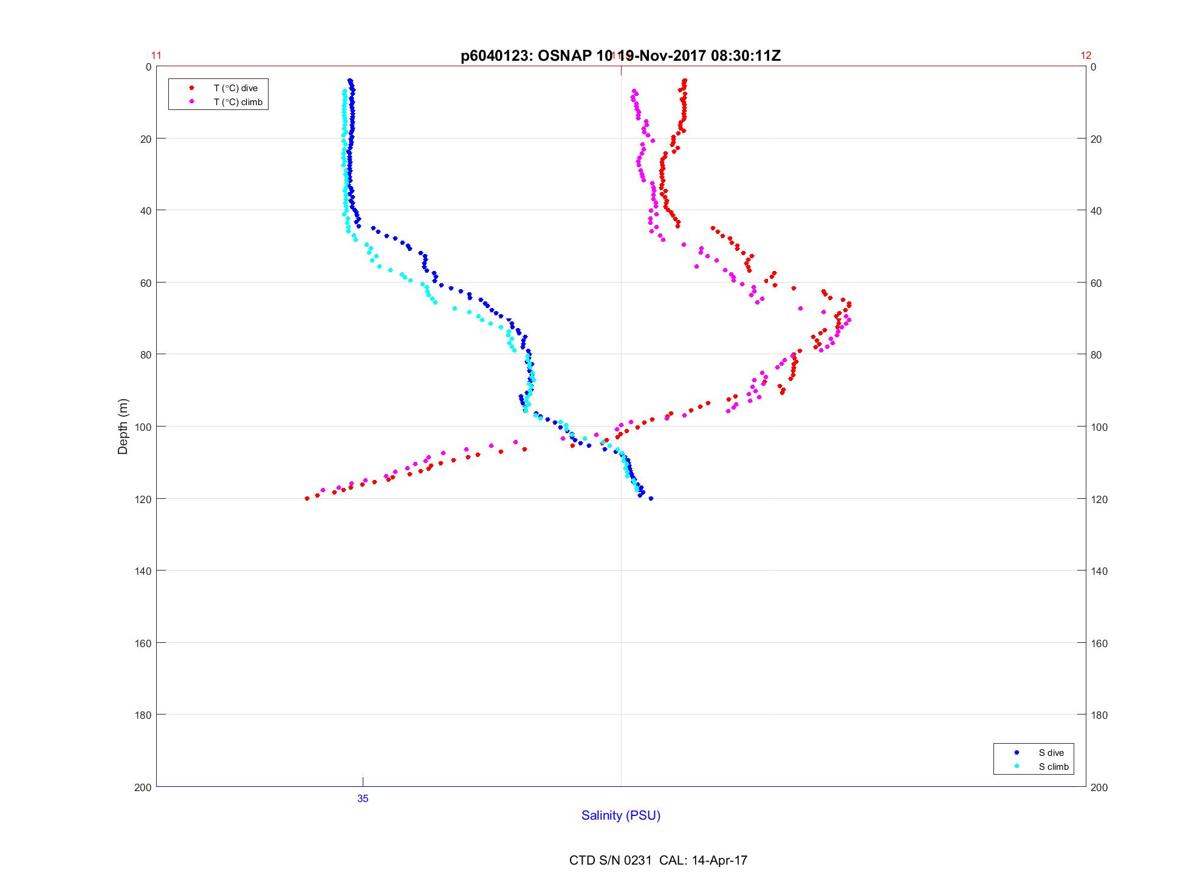1200x885 pixels.
Task: Click the dark blue marker in the salinity legend
Action: [1016, 752]
